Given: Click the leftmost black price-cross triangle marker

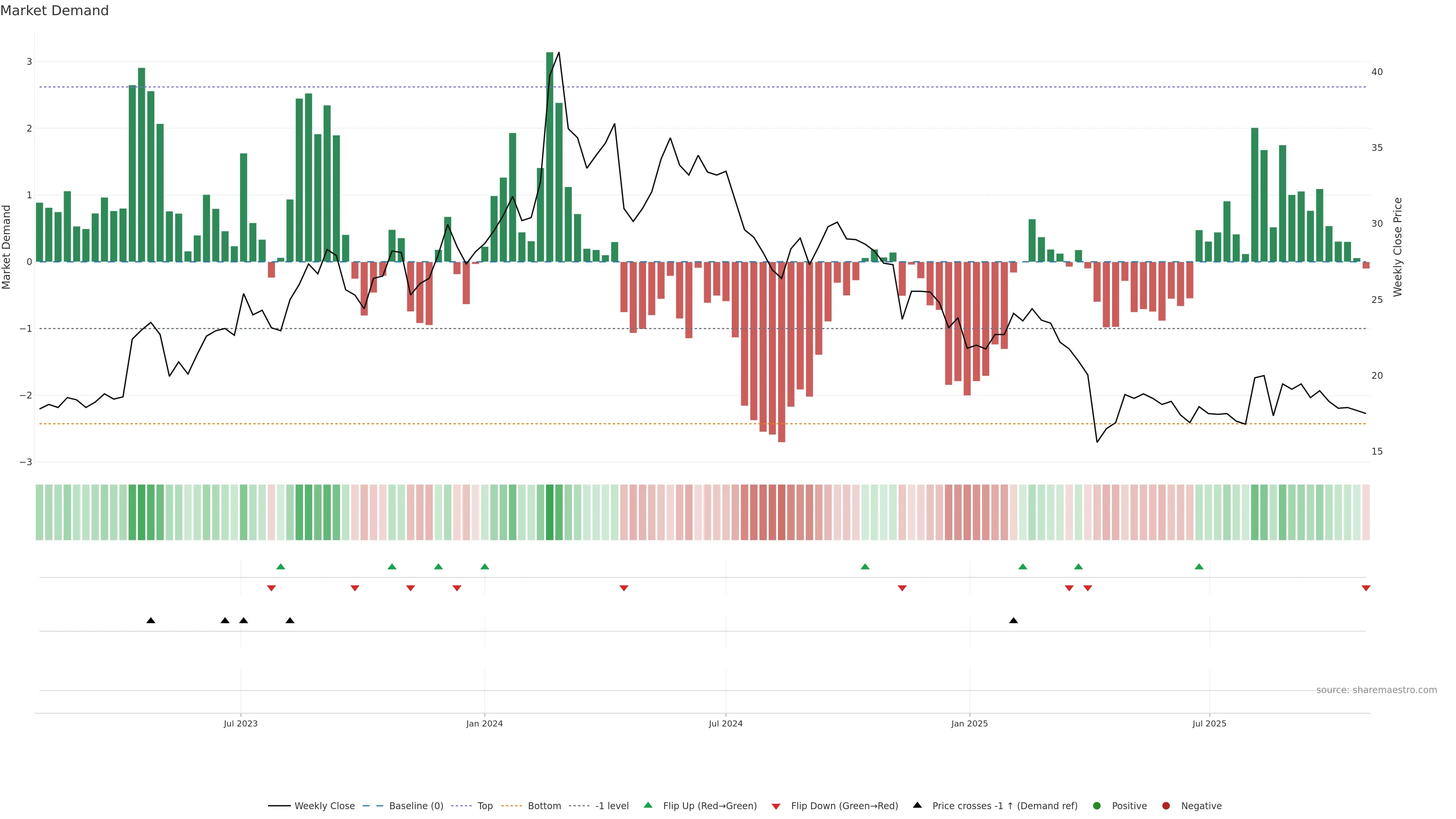Looking at the screenshot, I should 151,621.
